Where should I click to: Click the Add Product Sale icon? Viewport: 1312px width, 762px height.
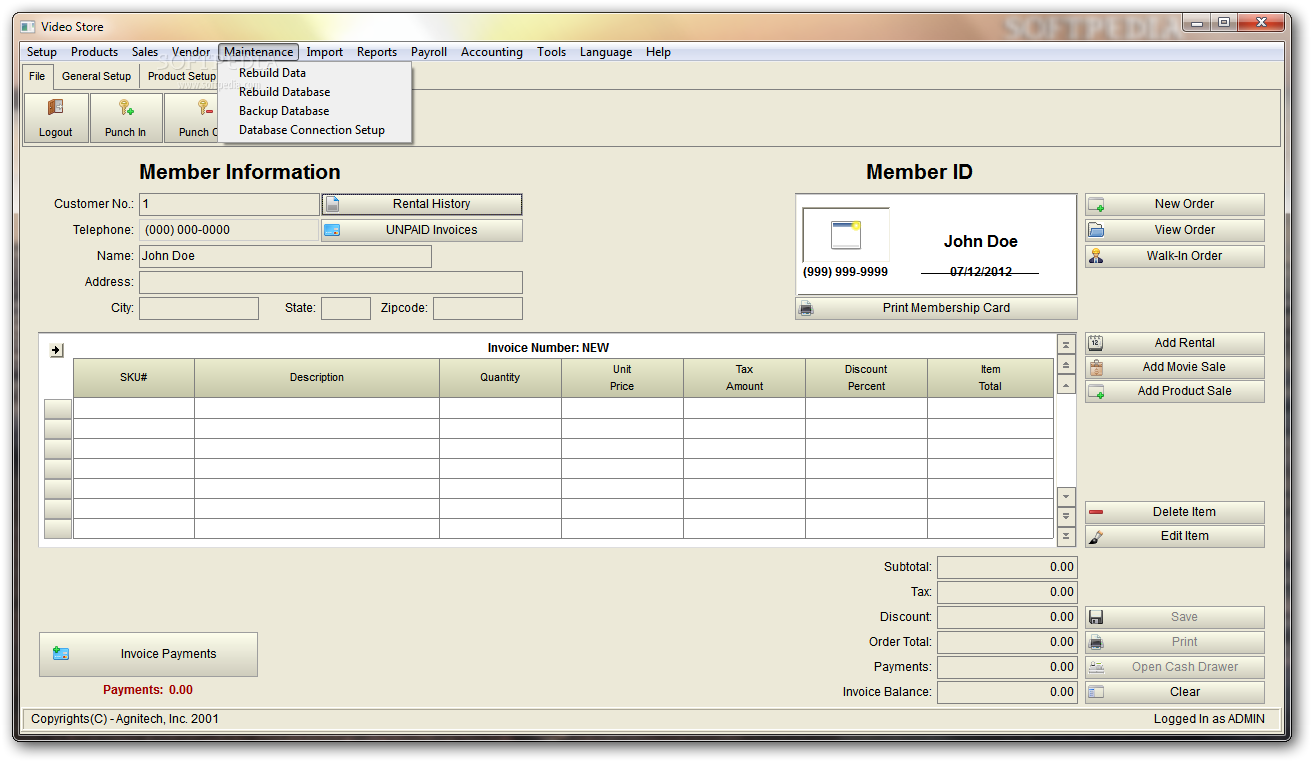point(1096,391)
